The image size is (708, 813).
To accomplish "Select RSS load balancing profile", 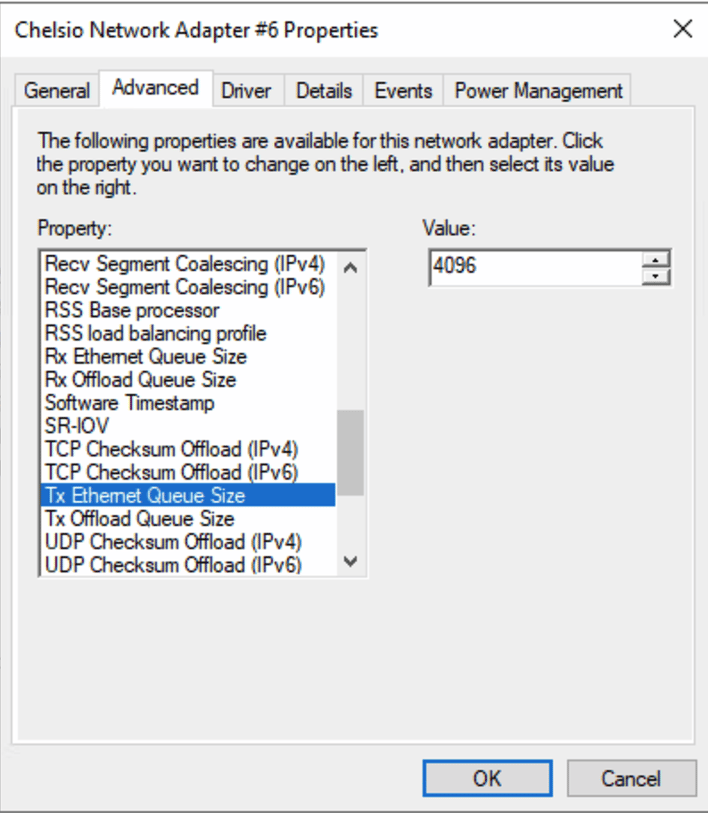I will (153, 333).
